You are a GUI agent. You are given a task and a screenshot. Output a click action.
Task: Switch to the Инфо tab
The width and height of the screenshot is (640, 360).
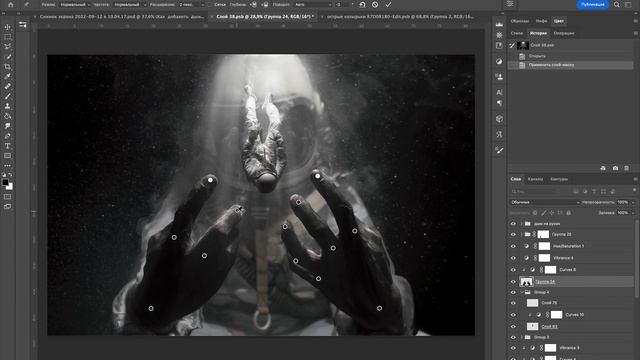pyautogui.click(x=541, y=21)
